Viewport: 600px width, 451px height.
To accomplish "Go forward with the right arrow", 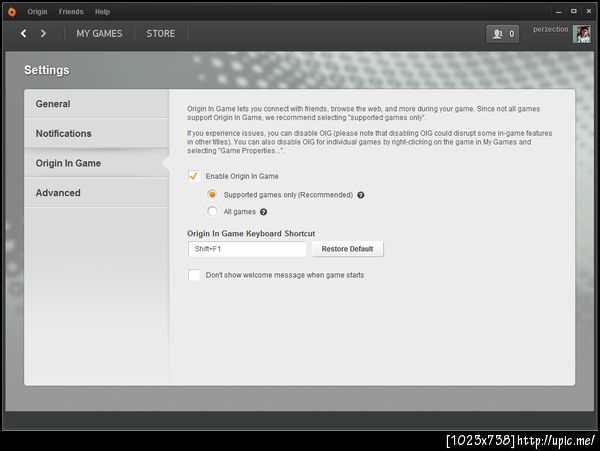I will [43, 34].
